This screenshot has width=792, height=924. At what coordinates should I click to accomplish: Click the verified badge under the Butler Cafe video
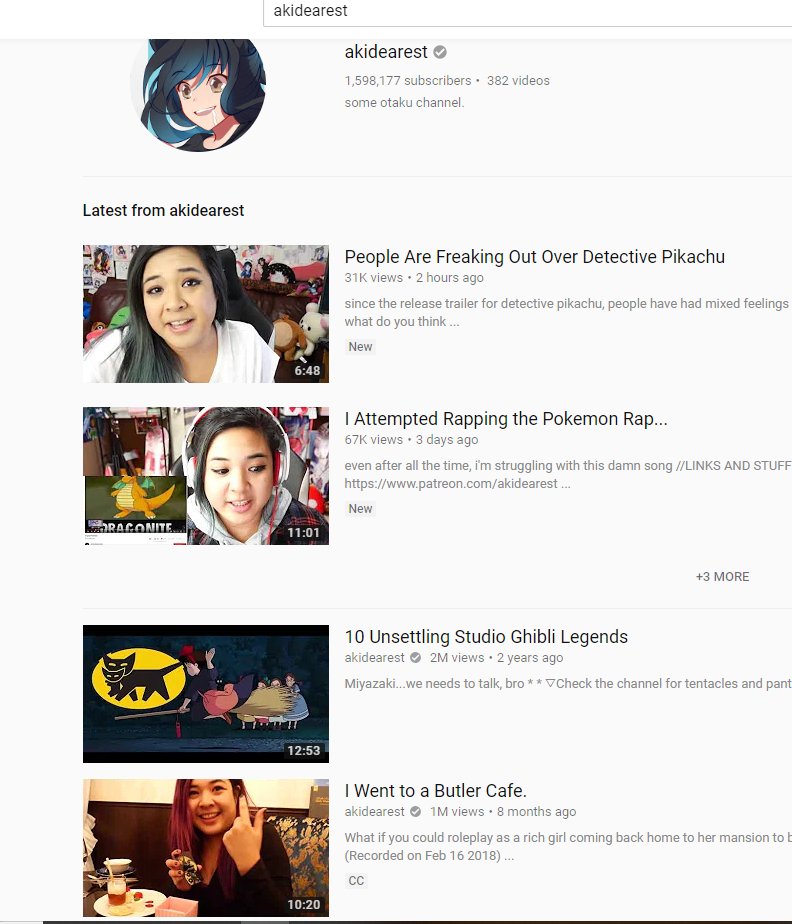tap(415, 811)
